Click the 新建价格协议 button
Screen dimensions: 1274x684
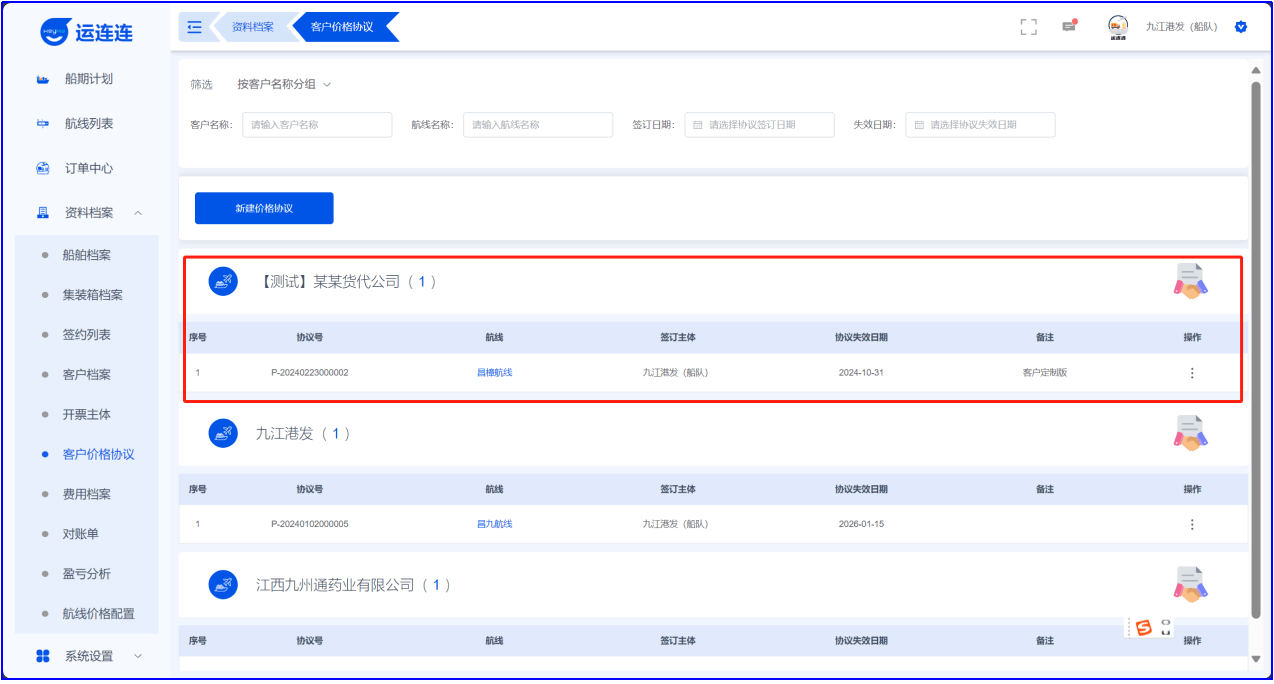(264, 208)
